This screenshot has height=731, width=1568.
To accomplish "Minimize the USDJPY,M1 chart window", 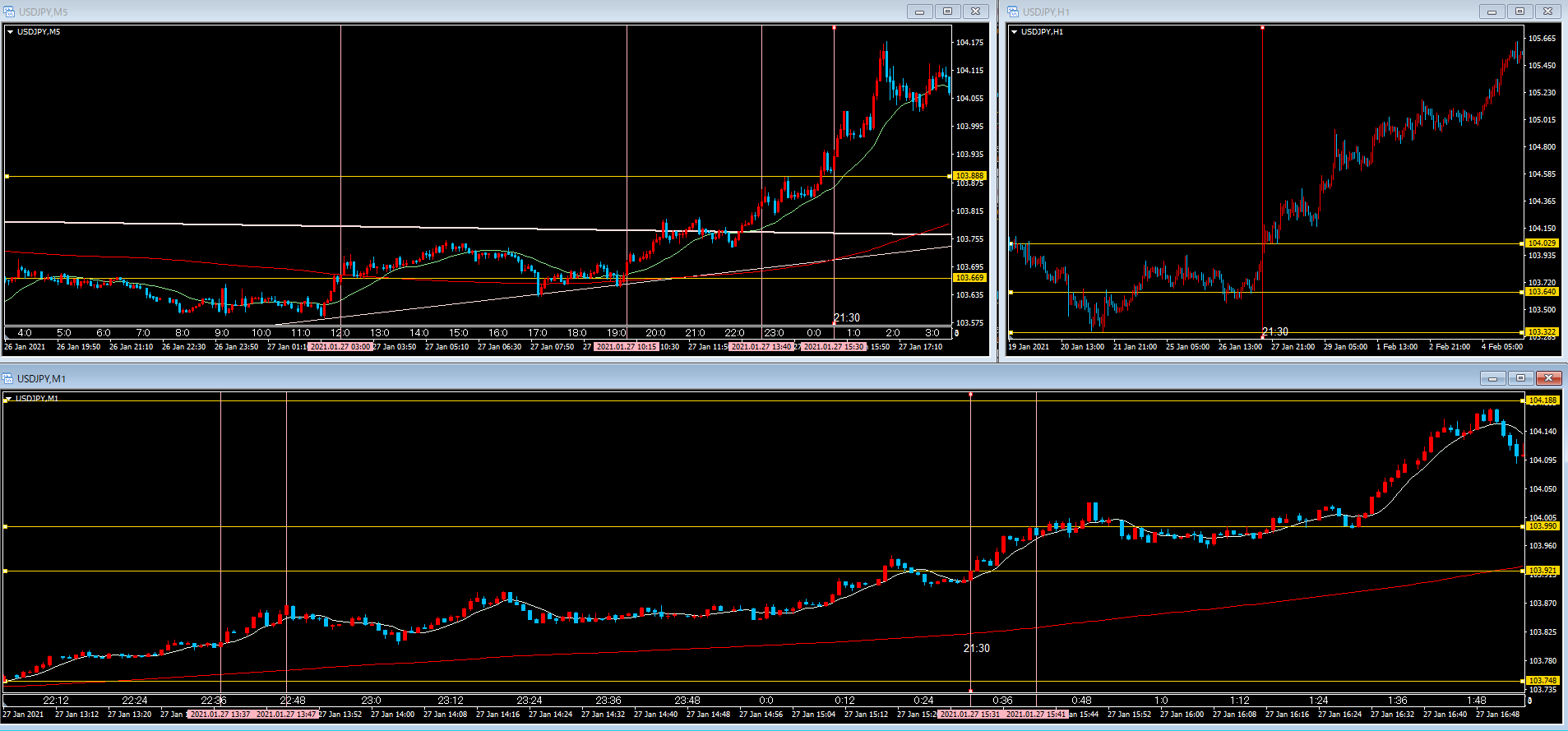I will 1492,378.
